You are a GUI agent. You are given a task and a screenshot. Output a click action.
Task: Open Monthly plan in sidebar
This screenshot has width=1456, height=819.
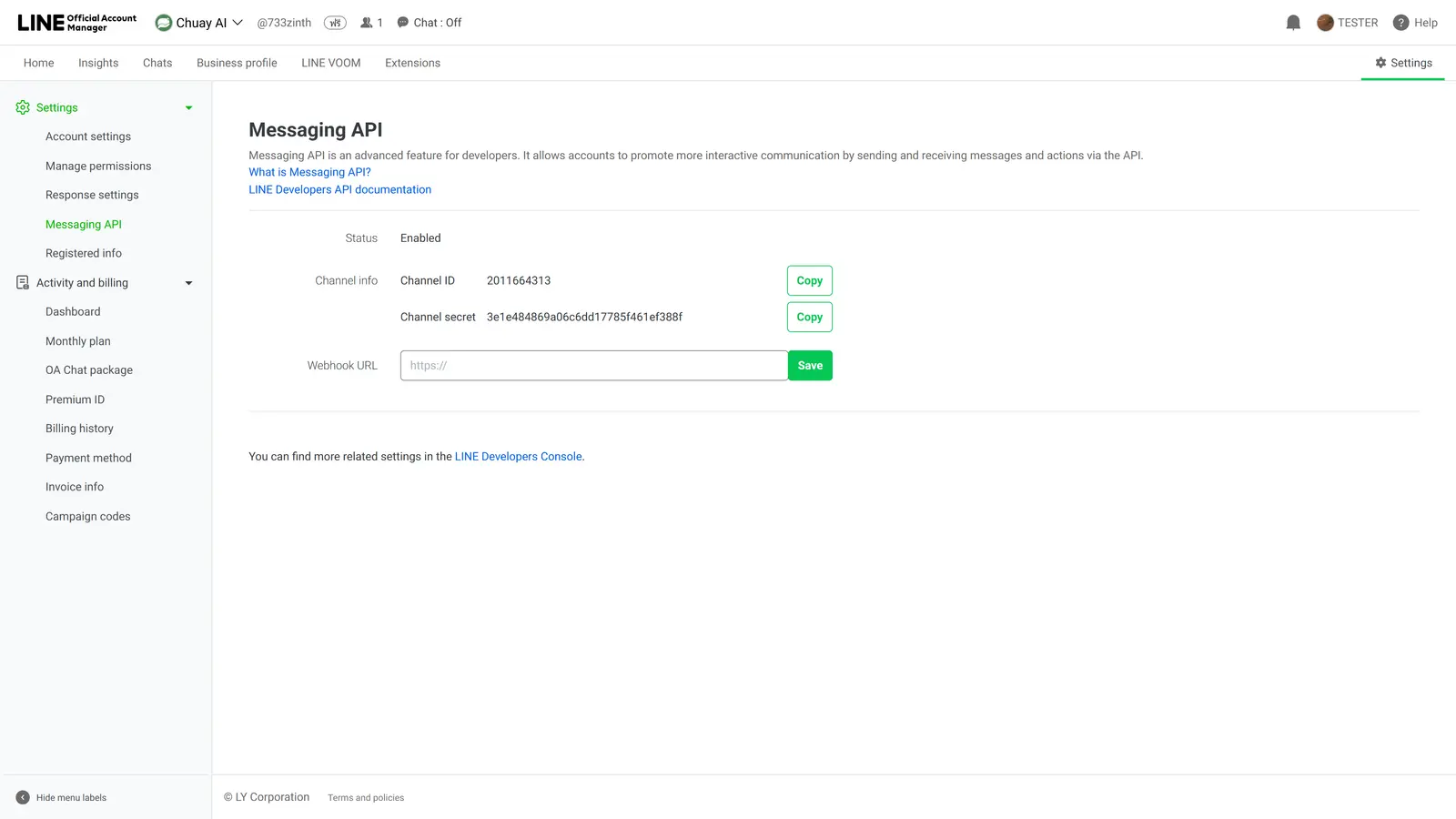pos(78,341)
